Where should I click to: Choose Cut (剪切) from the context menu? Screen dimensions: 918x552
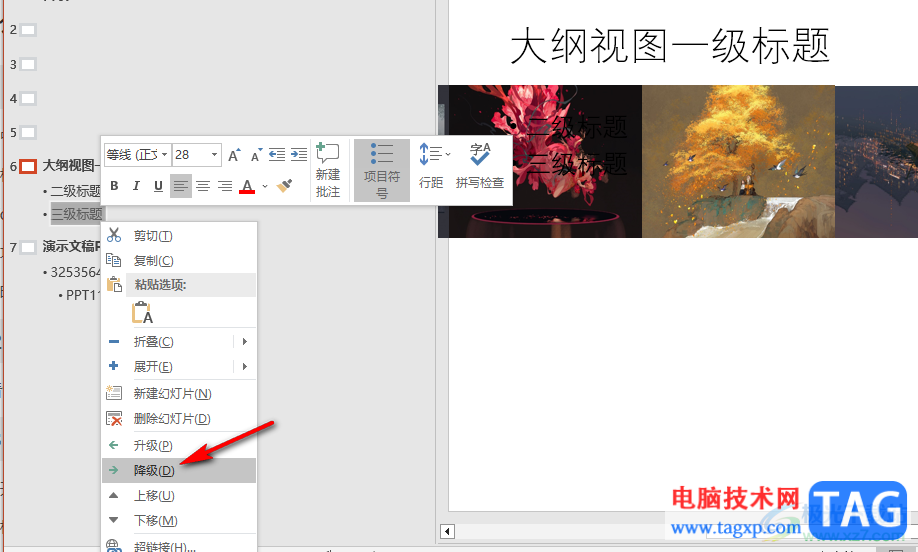[x=179, y=235]
